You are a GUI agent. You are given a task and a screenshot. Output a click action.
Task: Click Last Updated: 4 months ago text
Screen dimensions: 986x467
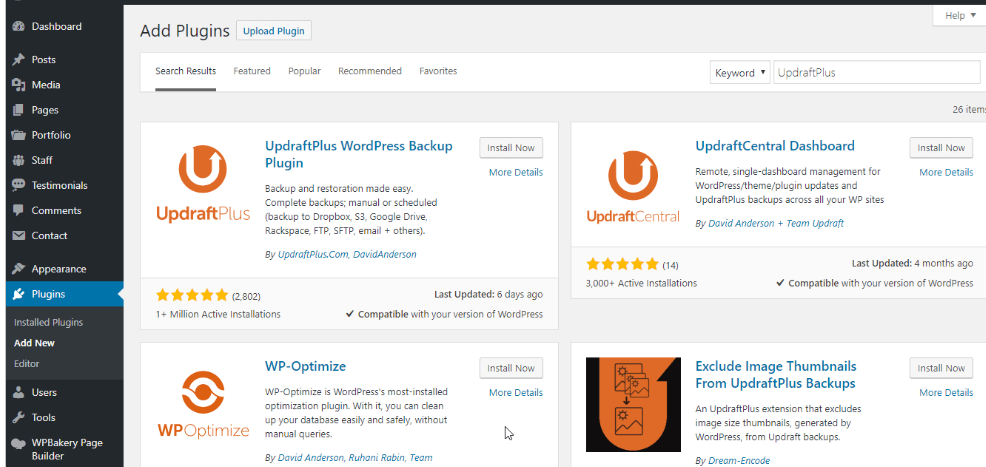click(912, 263)
